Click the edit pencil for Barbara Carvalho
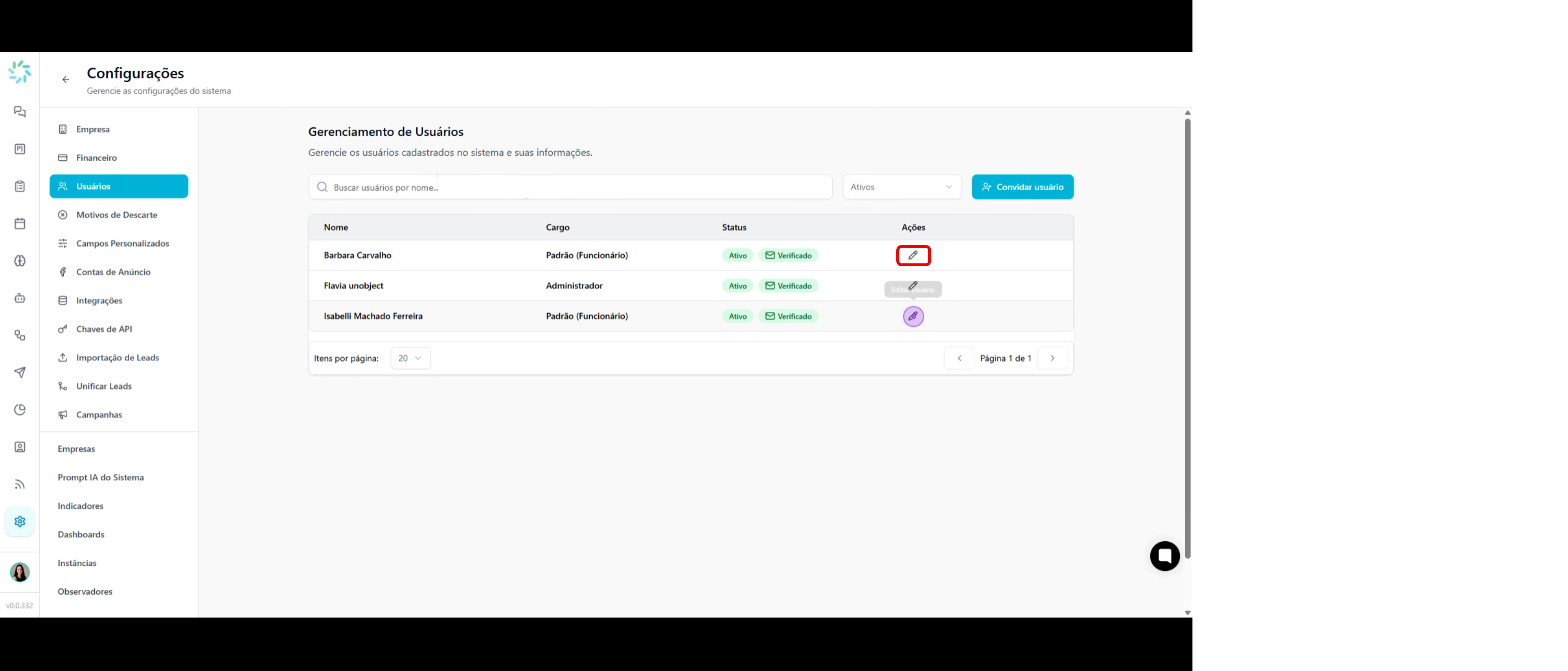This screenshot has width=1568, height=671. (x=913, y=255)
